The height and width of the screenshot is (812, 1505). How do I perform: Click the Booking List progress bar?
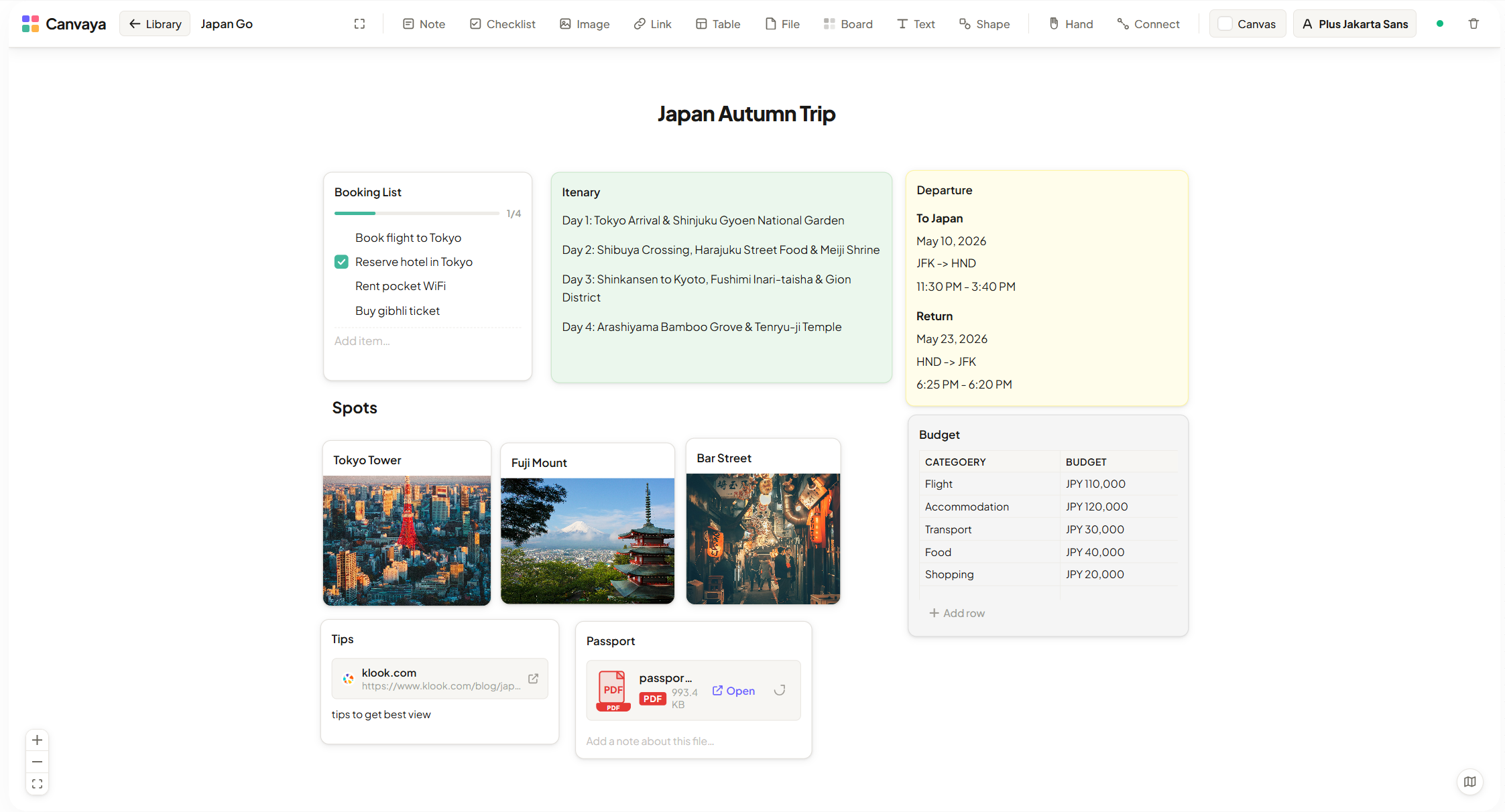(417, 214)
